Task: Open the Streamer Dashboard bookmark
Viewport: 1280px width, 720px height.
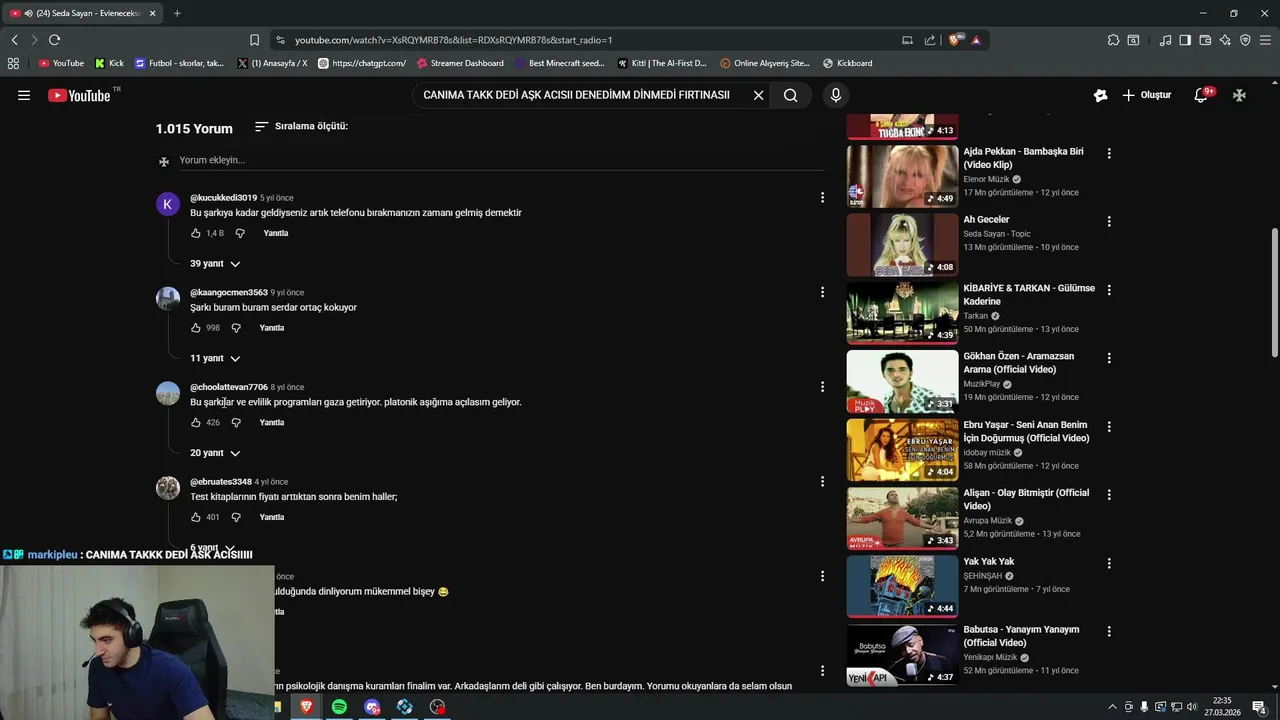Action: tap(460, 63)
